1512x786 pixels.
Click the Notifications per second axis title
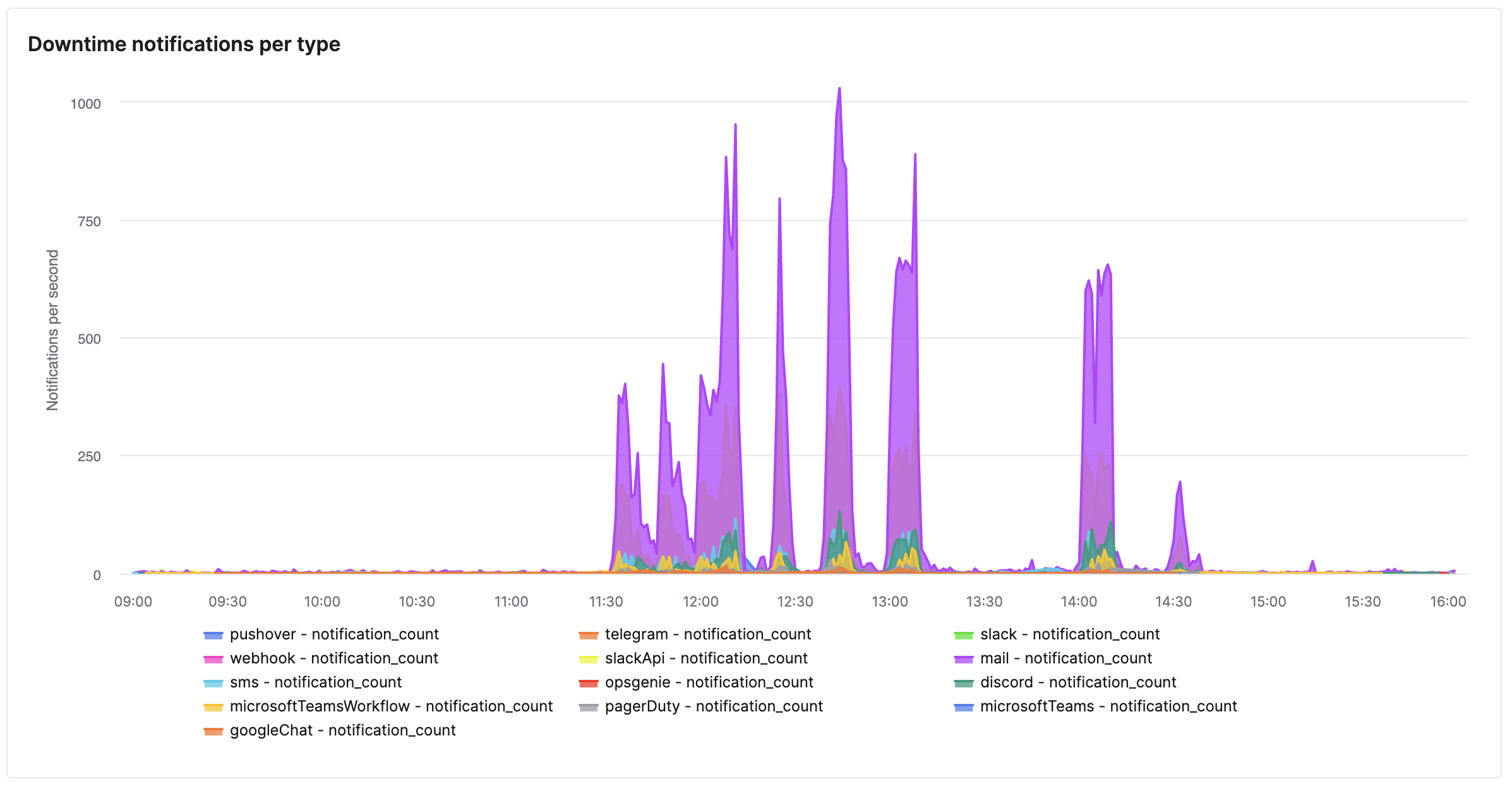pos(52,330)
